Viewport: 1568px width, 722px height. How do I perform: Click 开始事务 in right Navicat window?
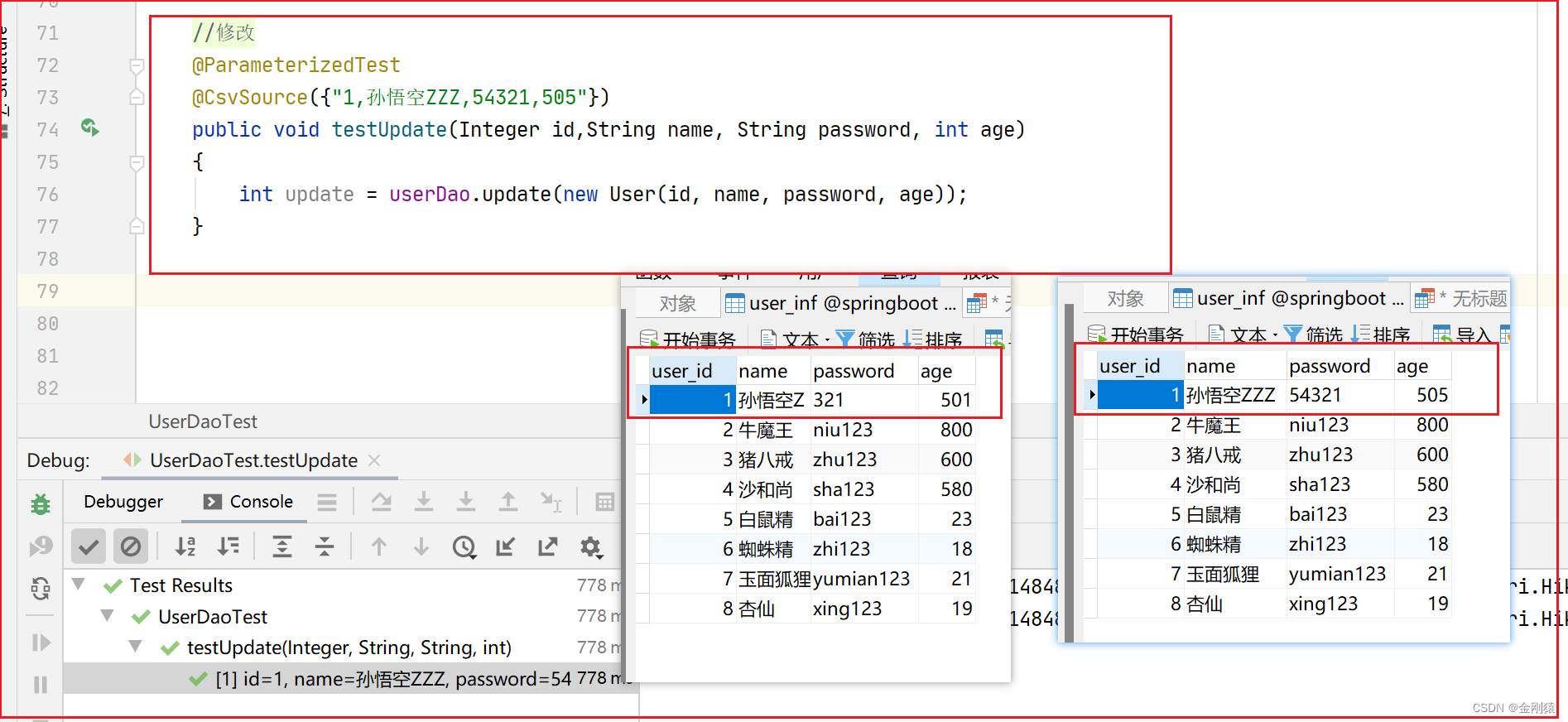tap(1136, 335)
